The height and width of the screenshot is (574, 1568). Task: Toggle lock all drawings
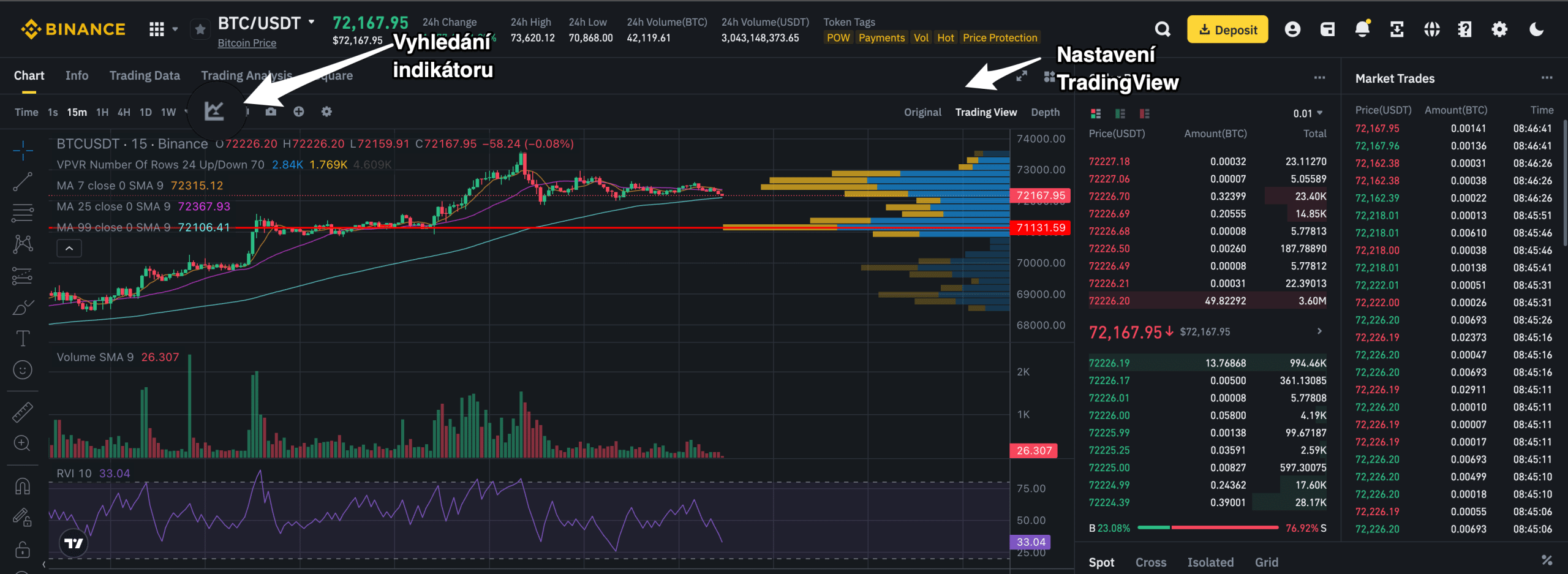(23, 549)
